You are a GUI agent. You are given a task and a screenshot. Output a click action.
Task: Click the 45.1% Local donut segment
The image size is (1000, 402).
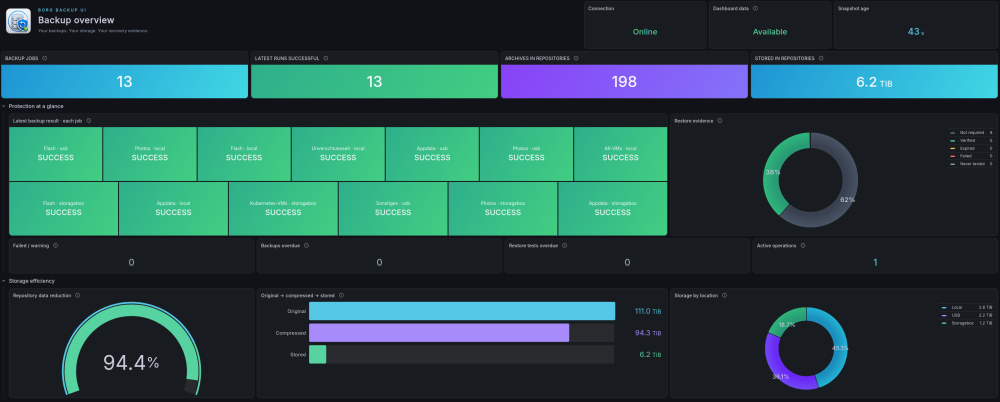click(x=840, y=348)
